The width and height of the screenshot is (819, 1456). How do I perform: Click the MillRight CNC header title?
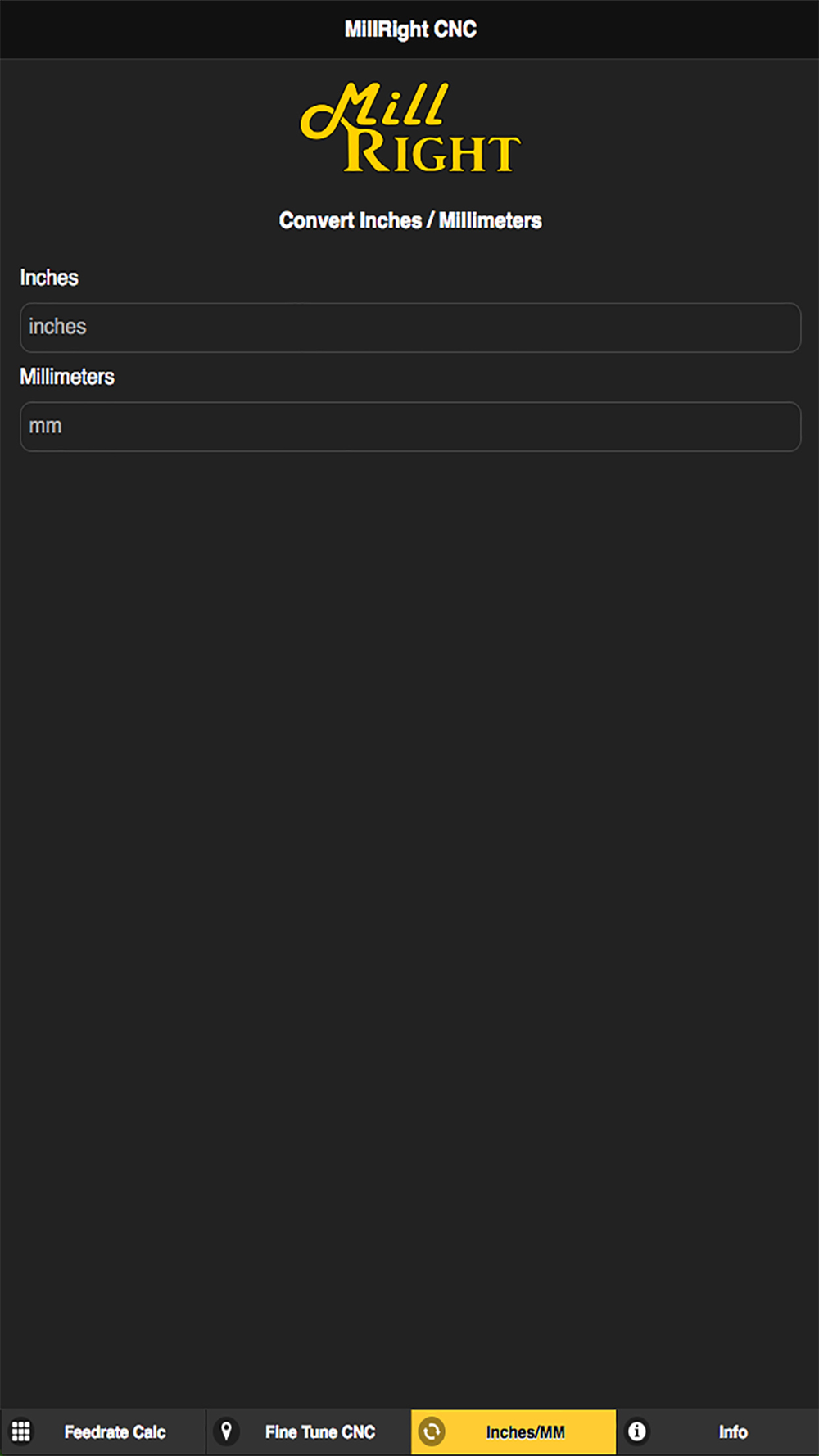pyautogui.click(x=410, y=29)
